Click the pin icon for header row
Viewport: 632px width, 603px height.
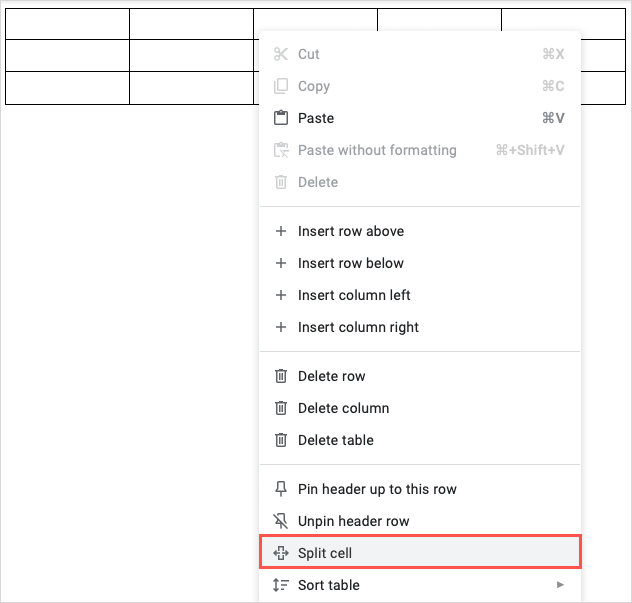tap(281, 489)
